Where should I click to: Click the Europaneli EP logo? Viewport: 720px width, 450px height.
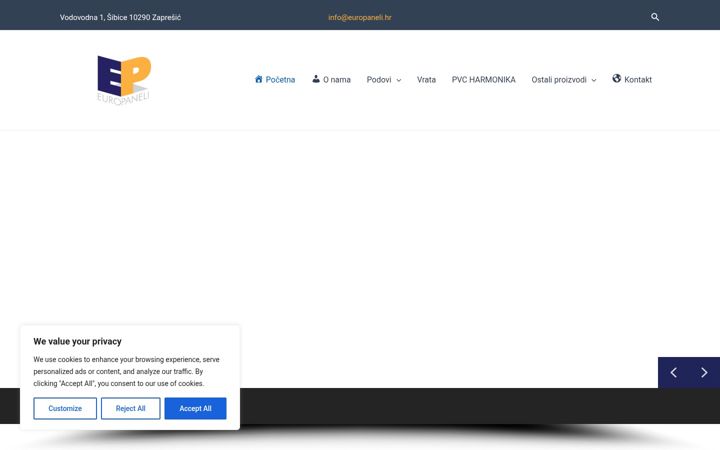click(124, 80)
